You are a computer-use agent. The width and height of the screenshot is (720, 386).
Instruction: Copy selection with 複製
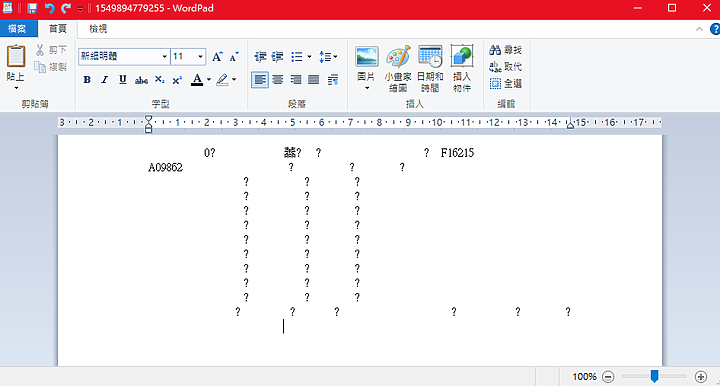[51, 67]
